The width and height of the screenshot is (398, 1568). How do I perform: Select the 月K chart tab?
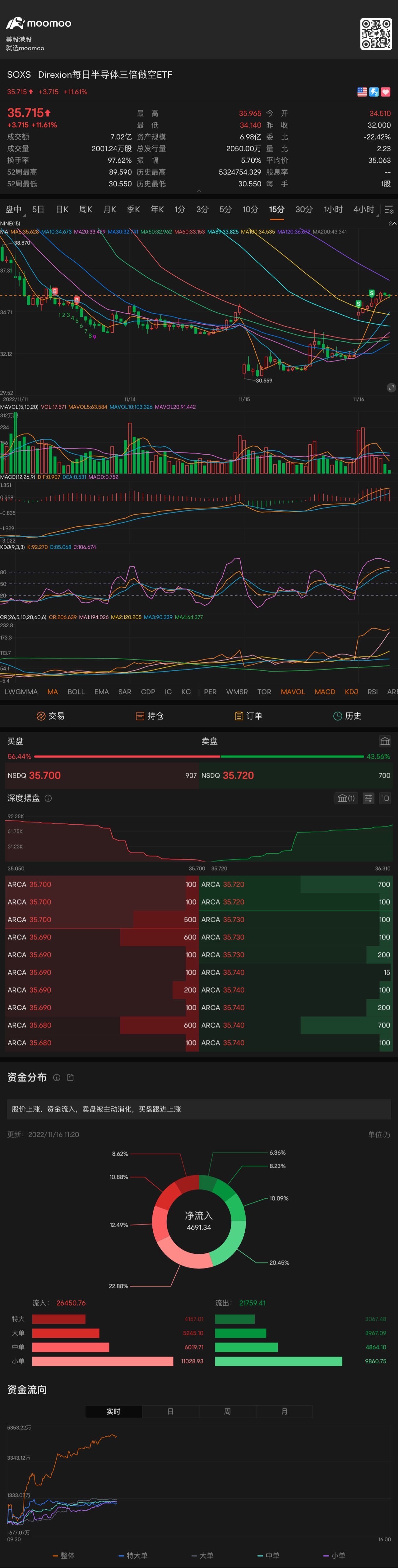point(110,209)
